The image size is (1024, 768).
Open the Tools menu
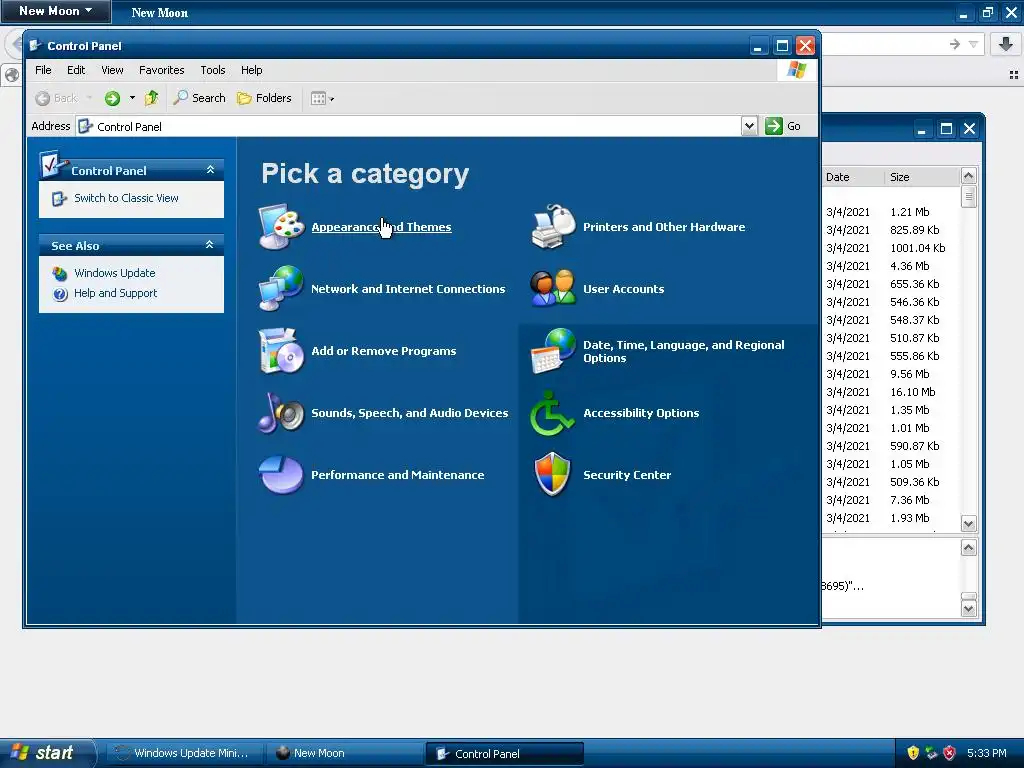(212, 70)
